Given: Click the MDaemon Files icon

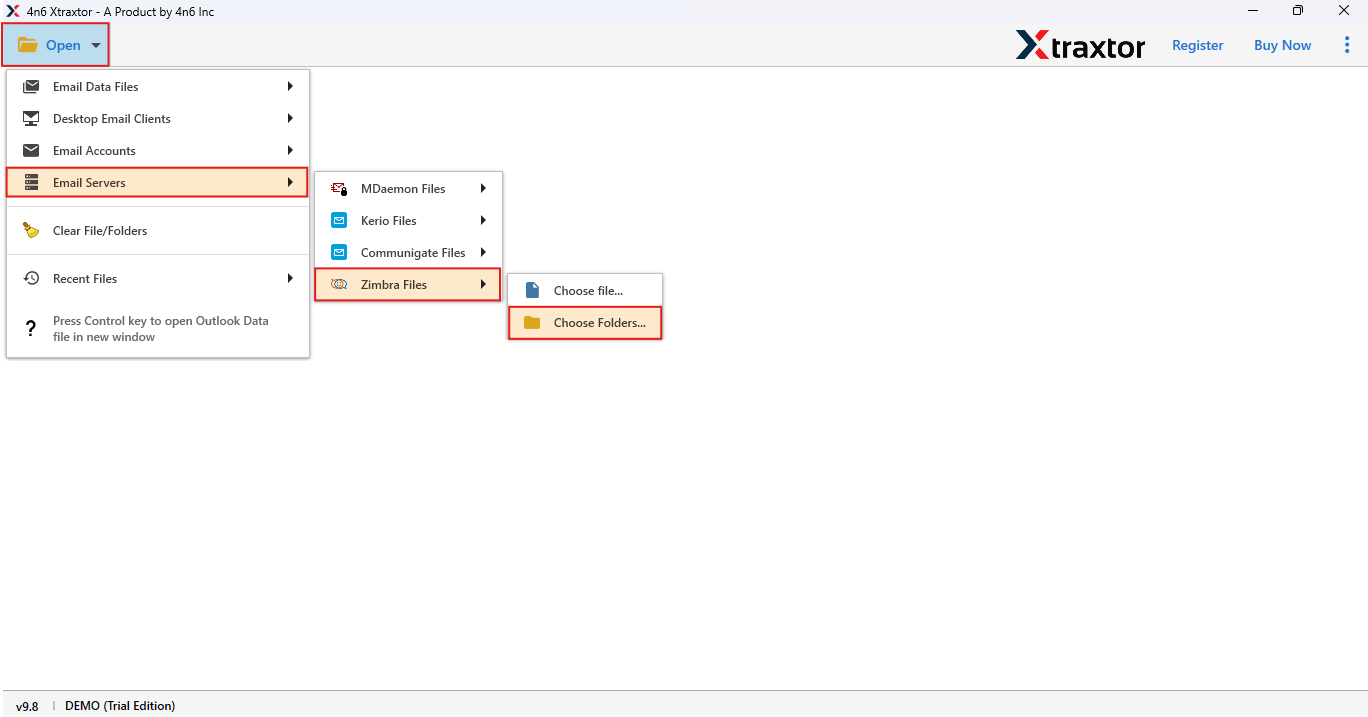Looking at the screenshot, I should point(339,188).
